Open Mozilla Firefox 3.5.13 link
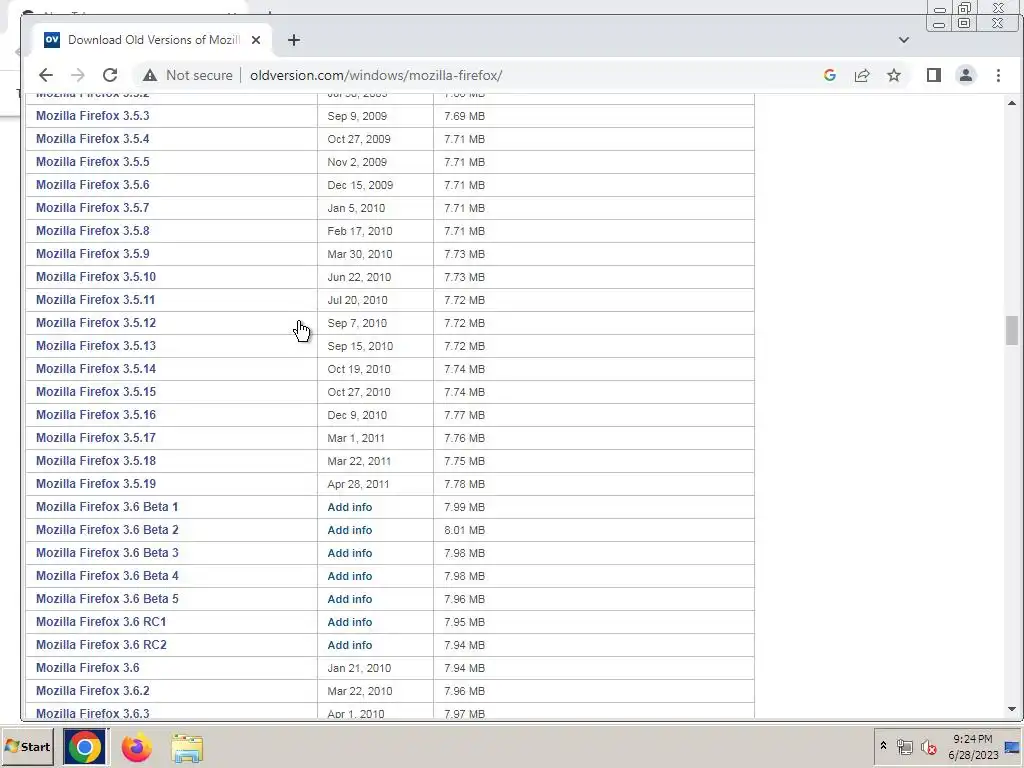Viewport: 1024px width, 768px height. click(96, 345)
